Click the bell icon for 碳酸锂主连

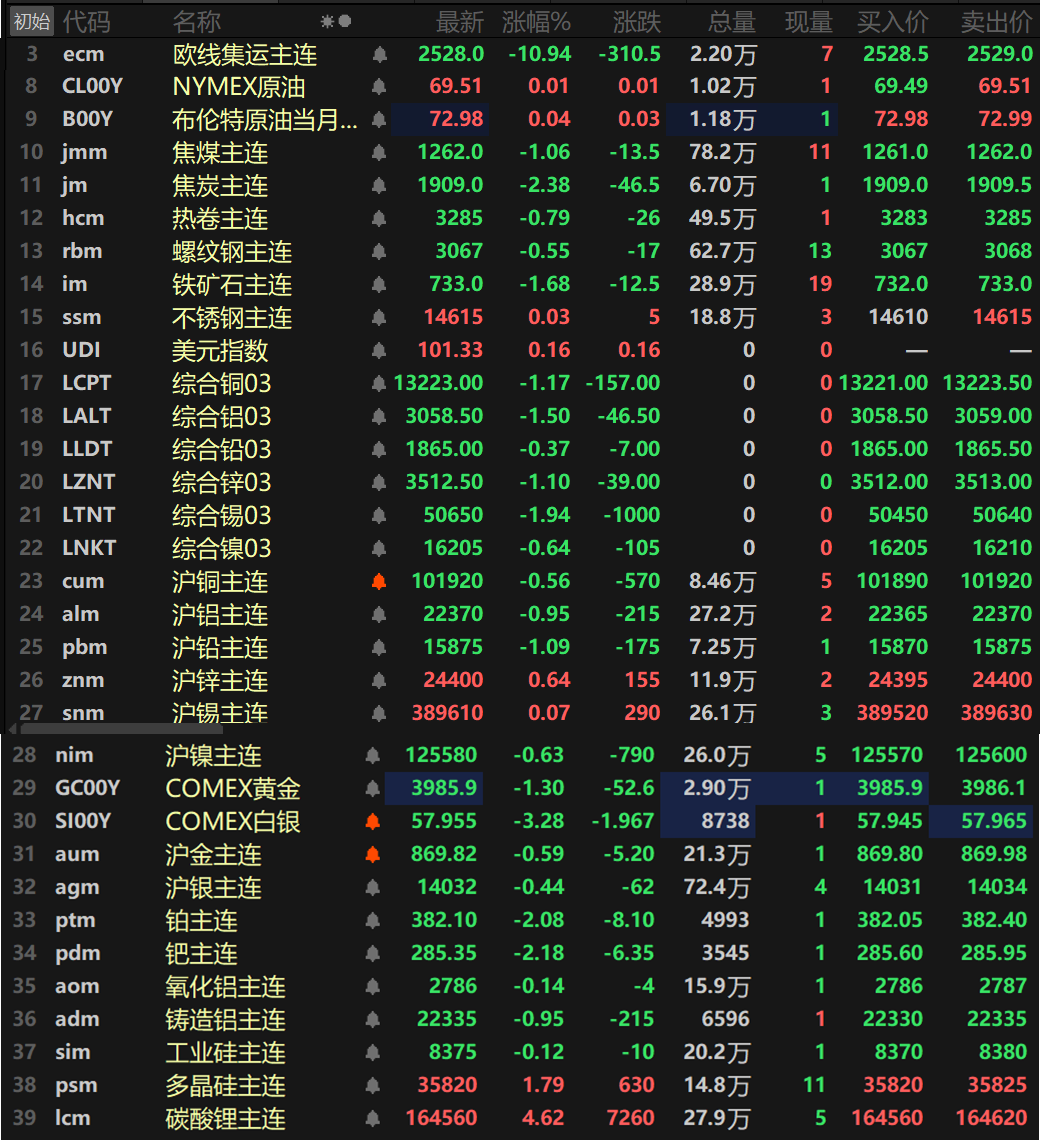coord(372,1118)
